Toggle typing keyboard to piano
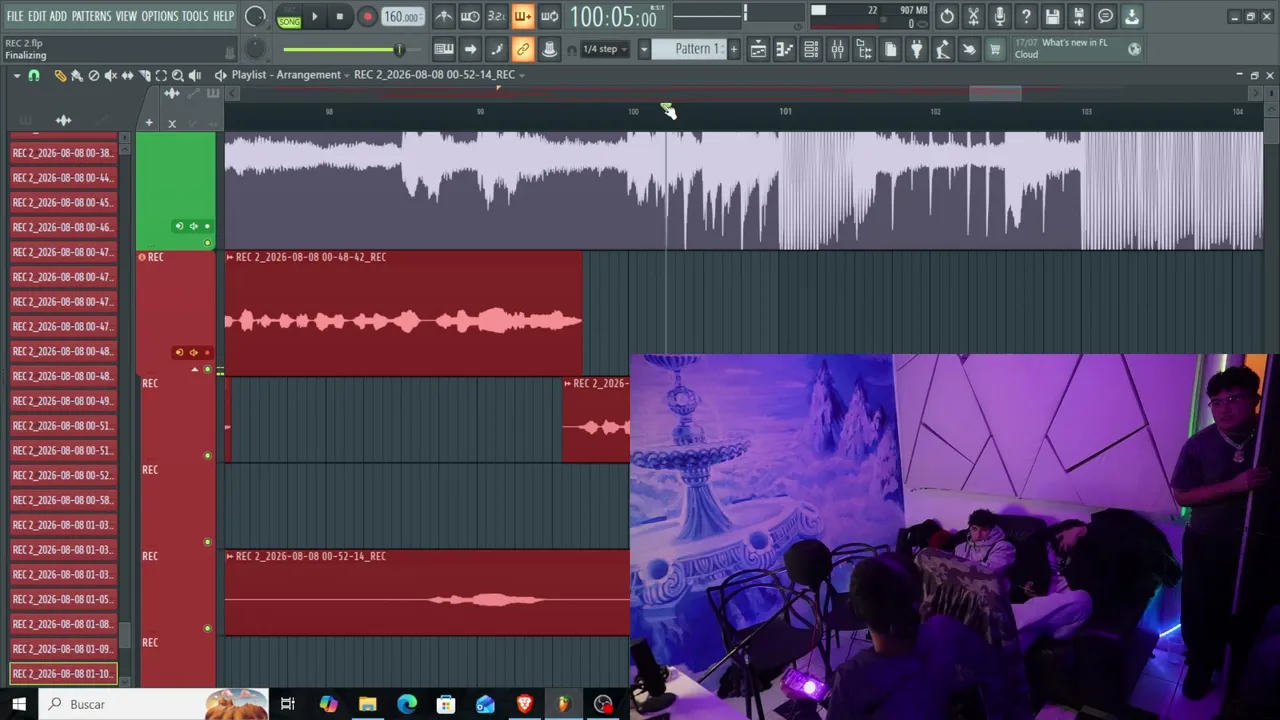This screenshot has width=1280, height=720. [x=443, y=49]
